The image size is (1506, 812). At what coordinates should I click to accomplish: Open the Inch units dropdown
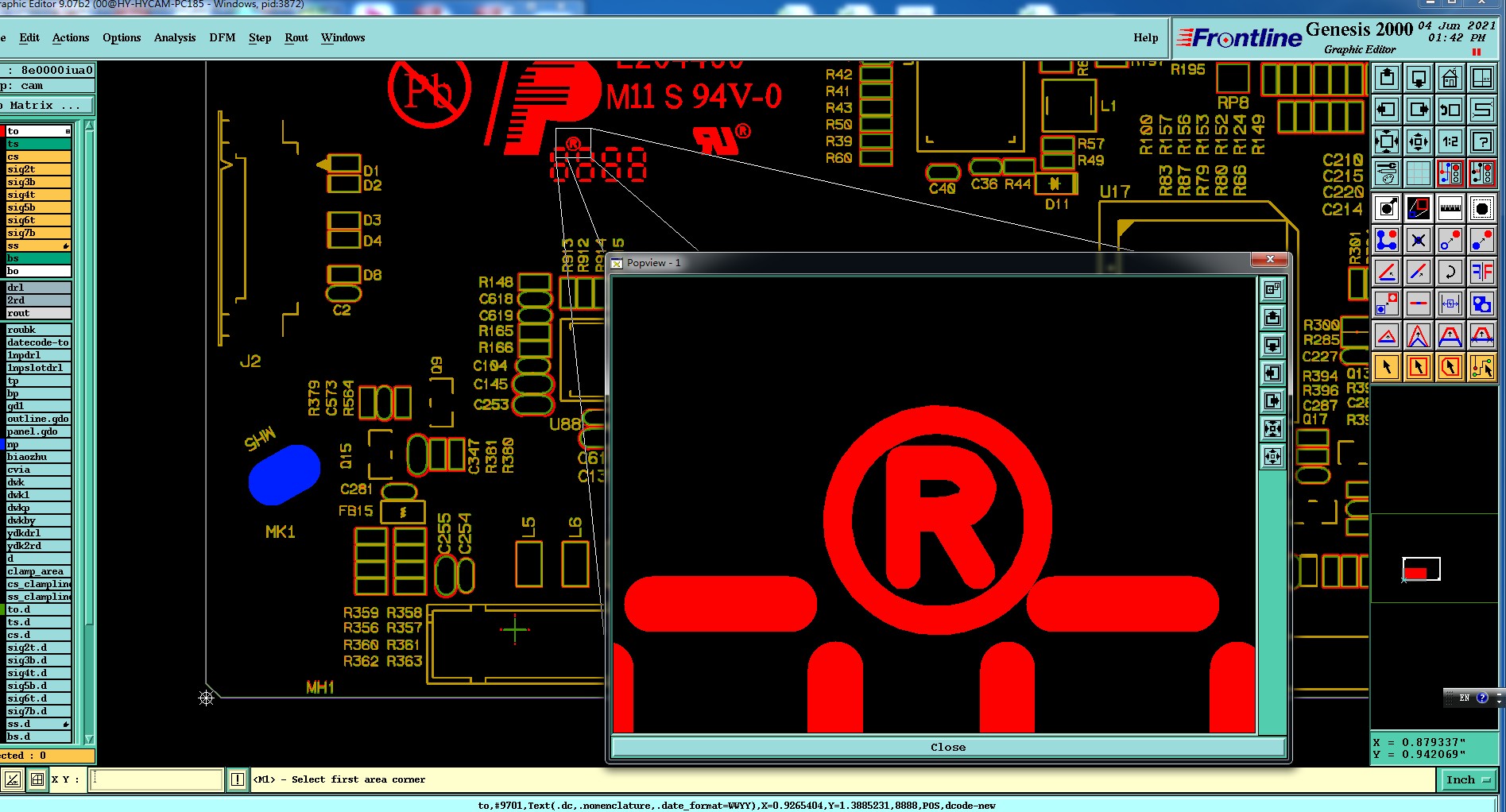click(1467, 780)
